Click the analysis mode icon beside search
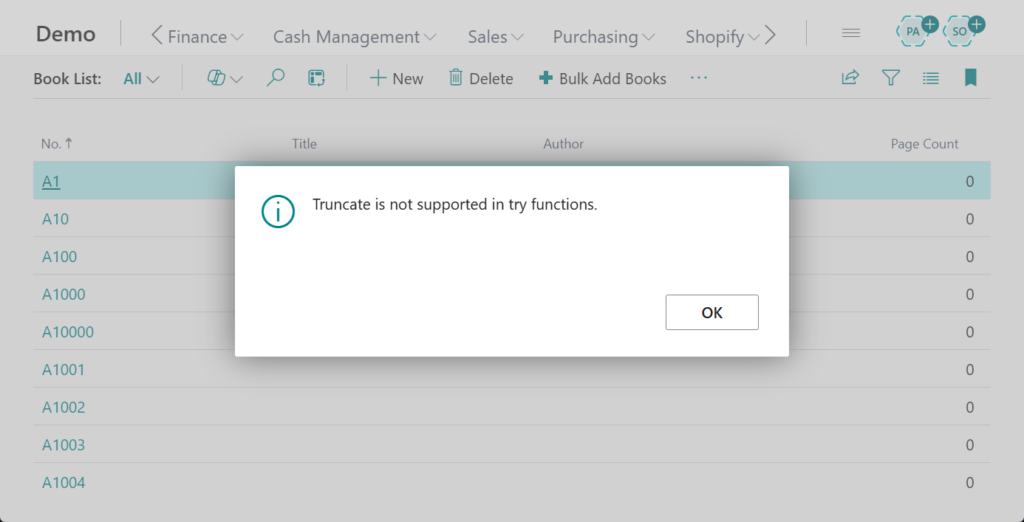1024x522 pixels. (317, 78)
